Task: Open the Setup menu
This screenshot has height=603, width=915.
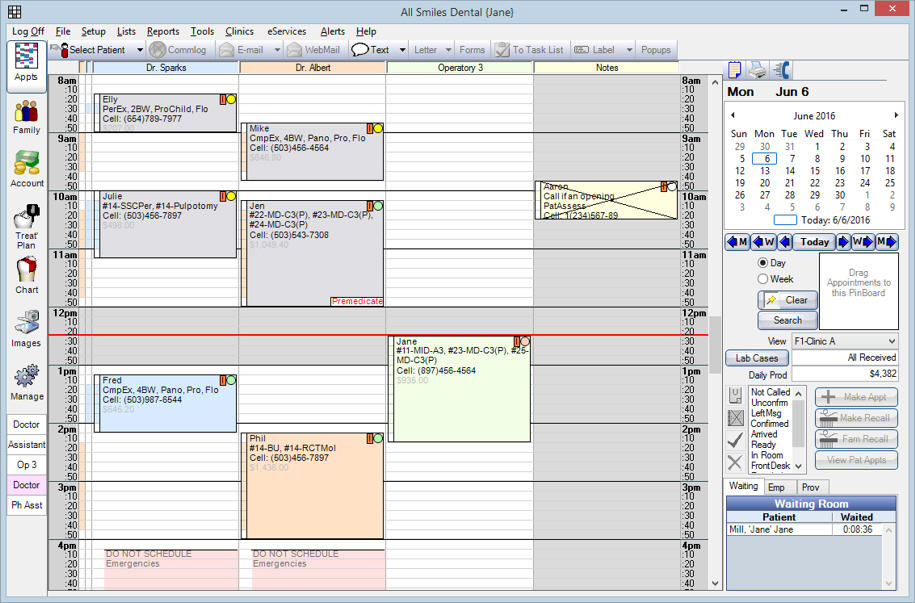Action: click(93, 32)
